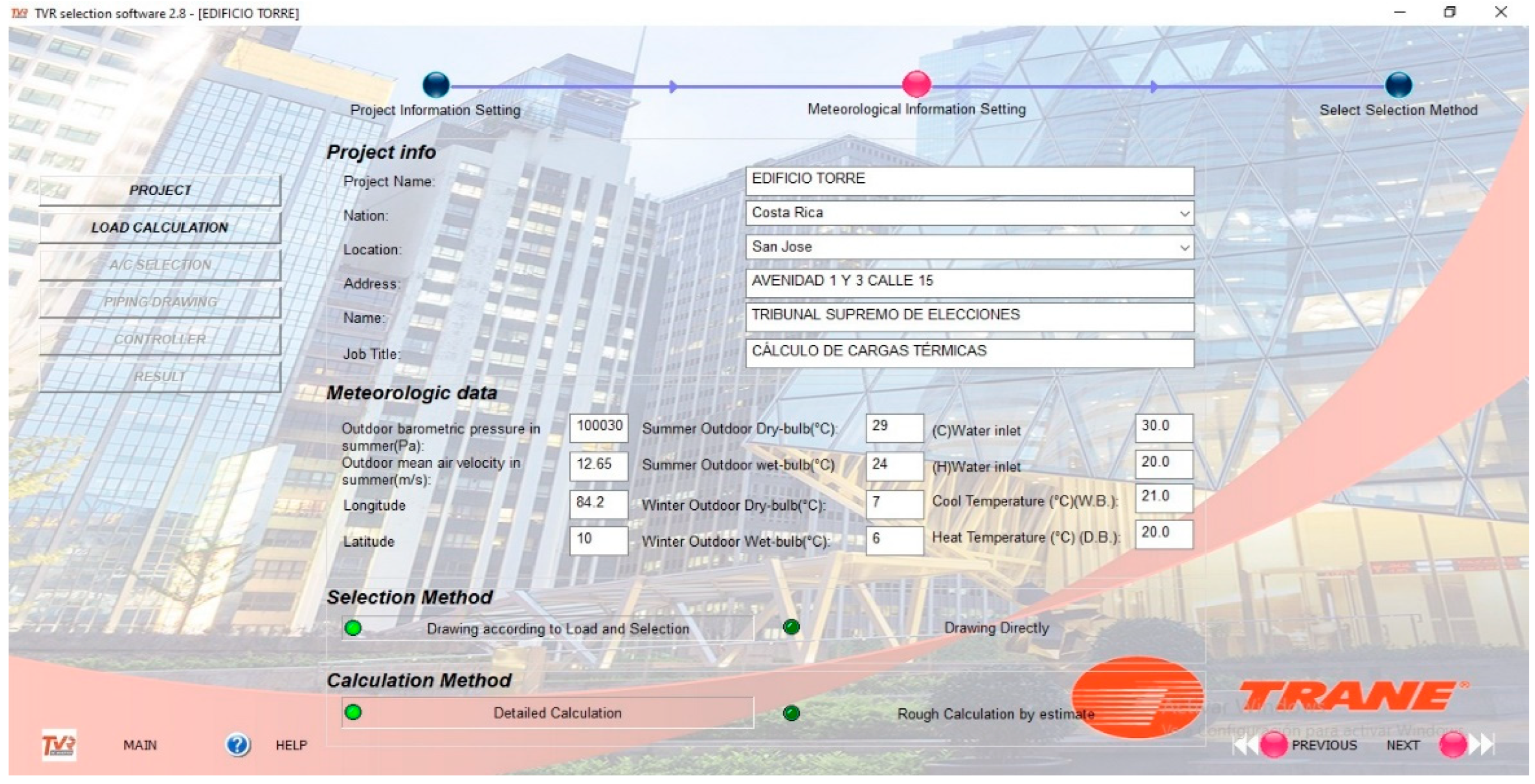Click the MAIN text button

tap(140, 745)
